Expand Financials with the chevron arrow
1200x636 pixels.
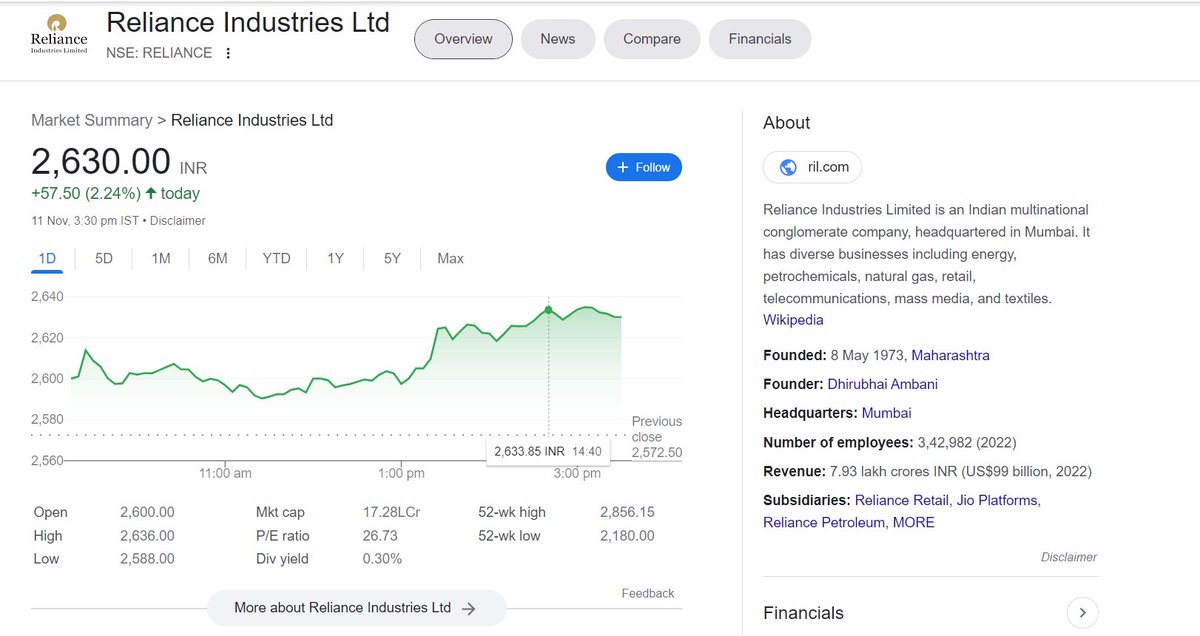pos(1082,612)
